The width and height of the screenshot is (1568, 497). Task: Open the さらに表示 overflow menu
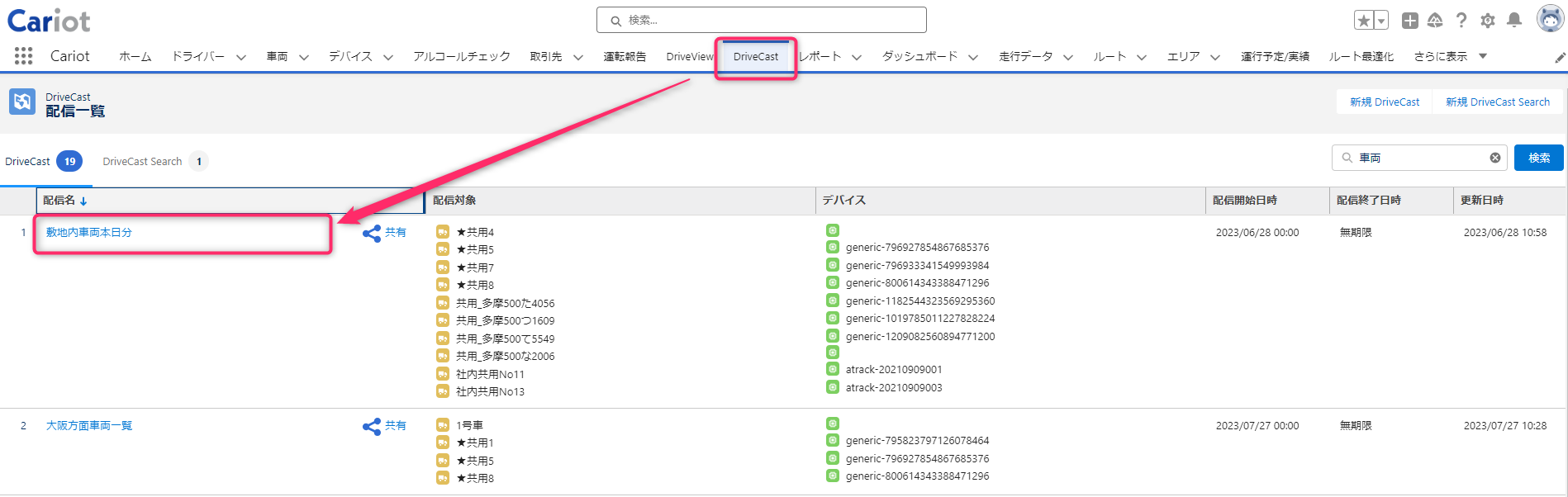(x=1451, y=56)
